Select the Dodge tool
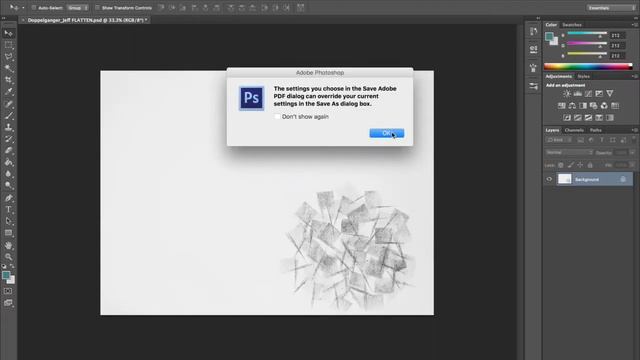This screenshot has height=360, width=640. tap(9, 186)
